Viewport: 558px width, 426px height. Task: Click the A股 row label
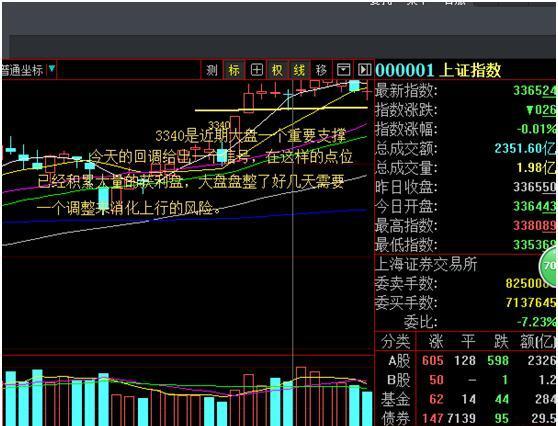click(399, 361)
